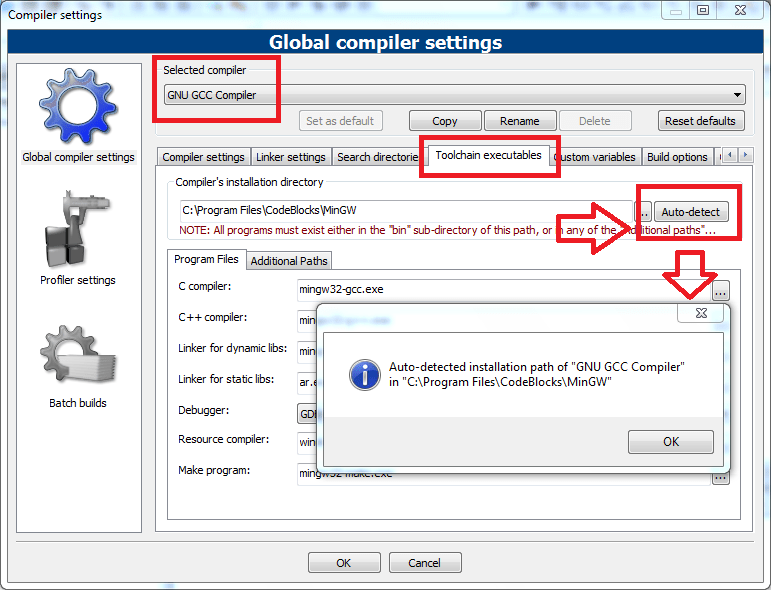
Task: Click the blue information icon in the dialog
Action: [x=364, y=375]
